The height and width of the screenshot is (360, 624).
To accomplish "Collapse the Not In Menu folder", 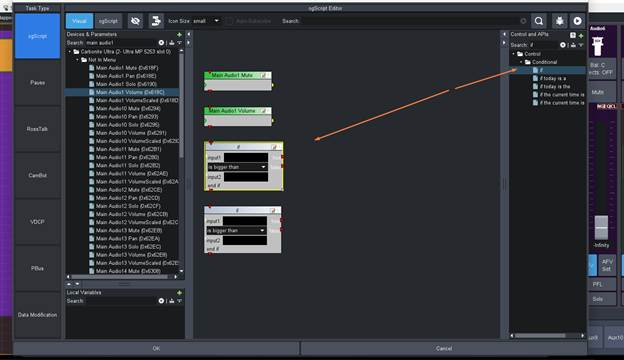I will click(78, 60).
